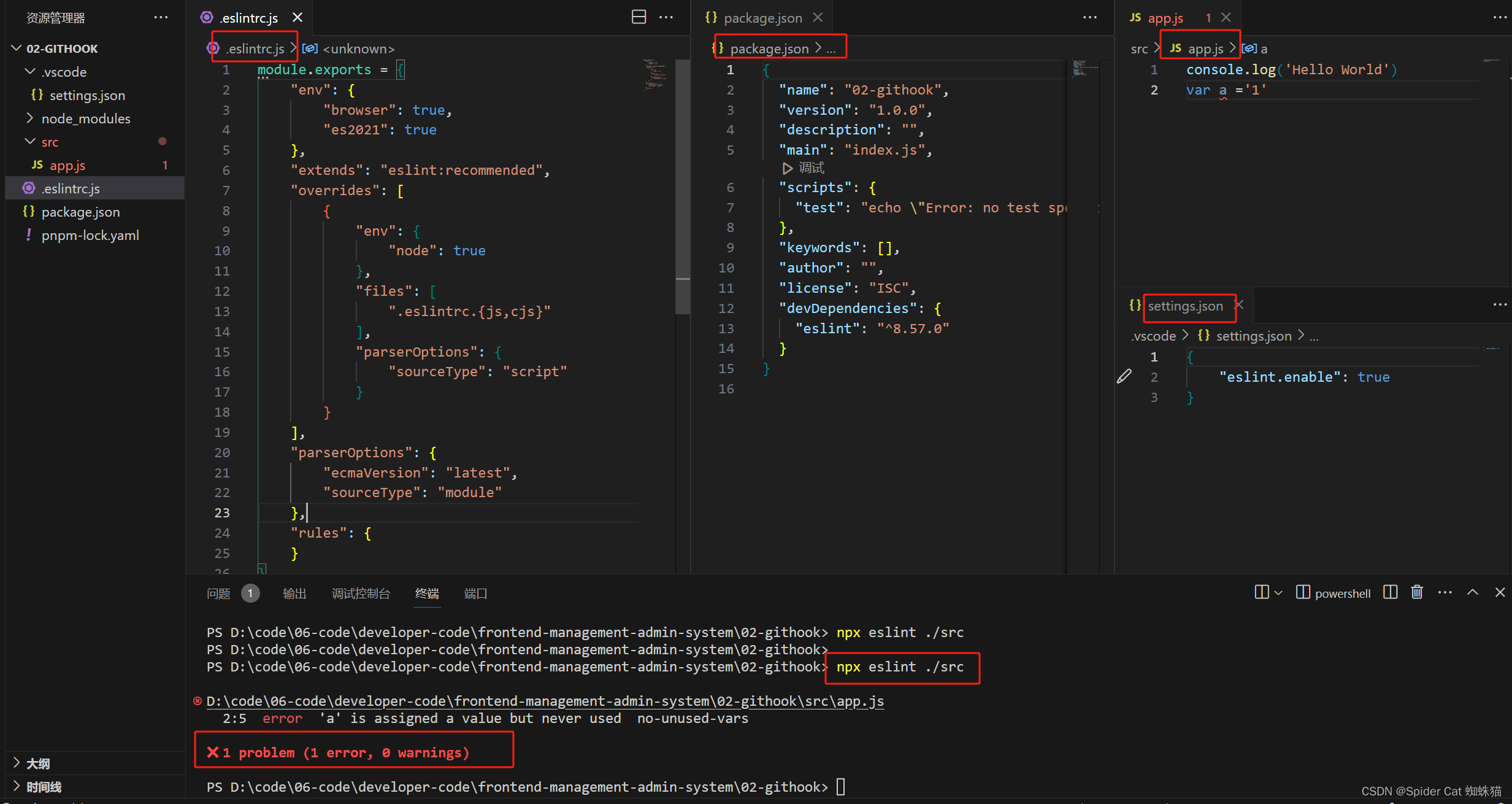Close the terminal panel
The width and height of the screenshot is (1512, 804).
tap(1500, 592)
